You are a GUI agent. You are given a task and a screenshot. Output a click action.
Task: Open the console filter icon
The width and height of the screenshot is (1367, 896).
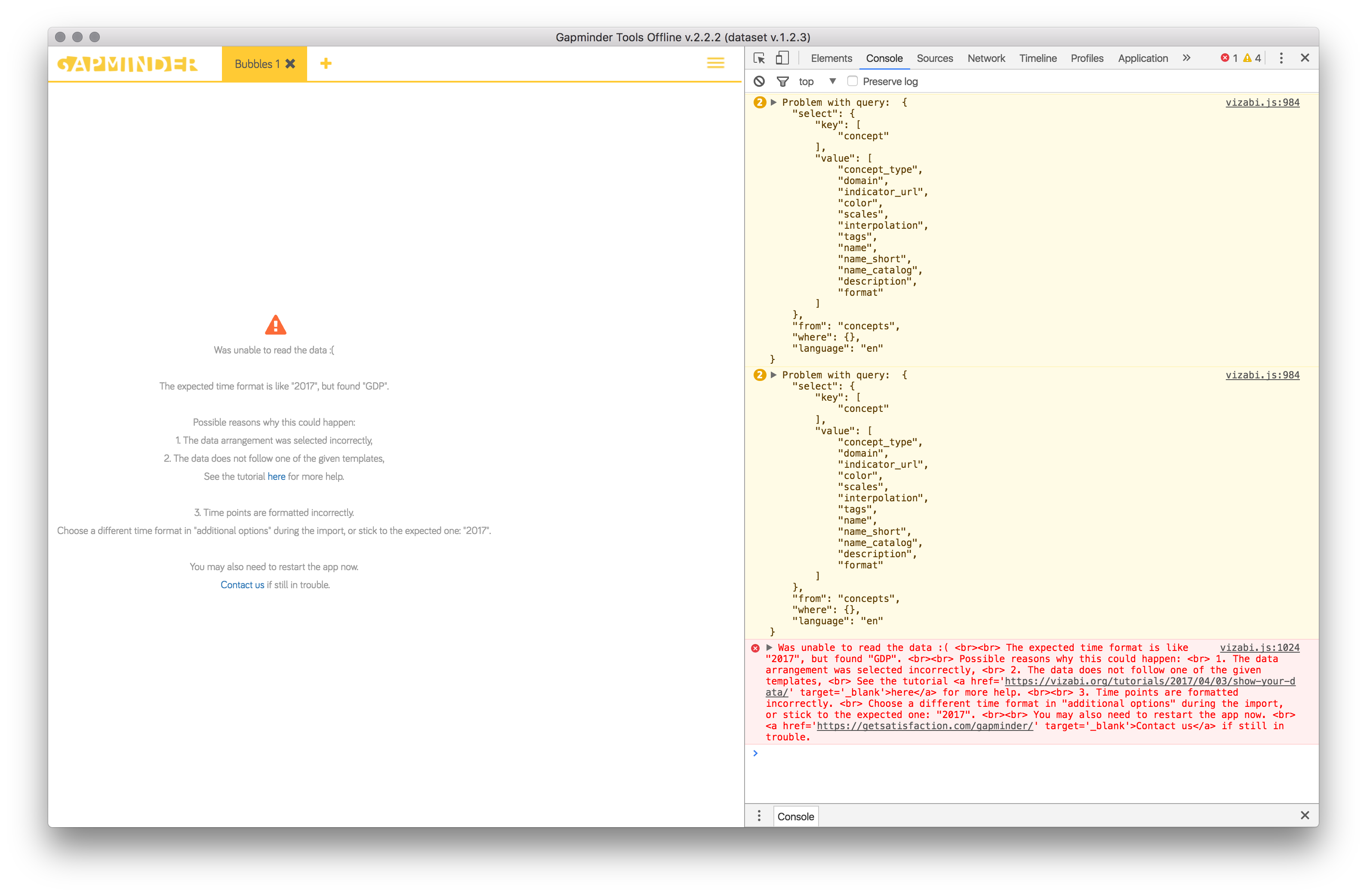click(782, 81)
